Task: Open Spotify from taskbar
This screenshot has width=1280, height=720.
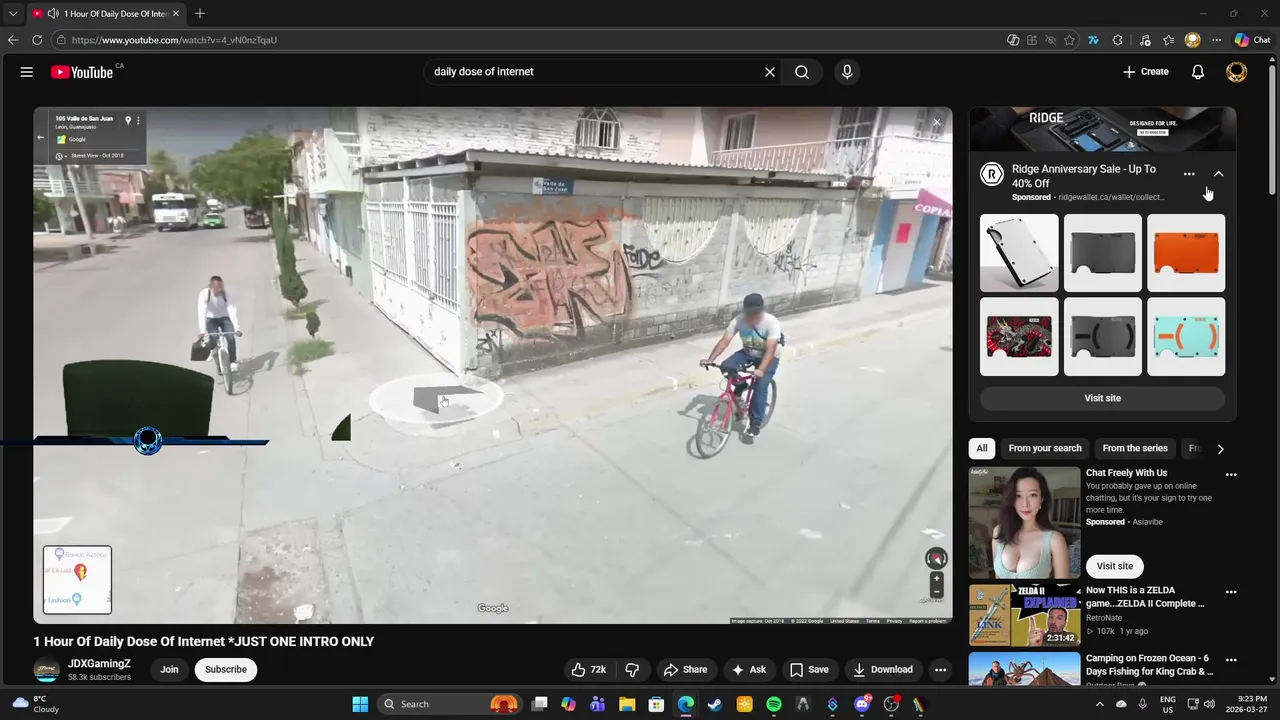Action: tap(774, 704)
